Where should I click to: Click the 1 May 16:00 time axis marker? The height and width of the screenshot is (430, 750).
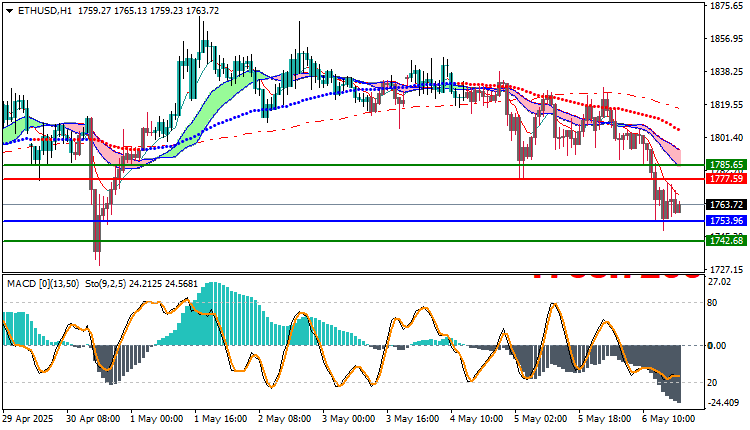(221, 419)
